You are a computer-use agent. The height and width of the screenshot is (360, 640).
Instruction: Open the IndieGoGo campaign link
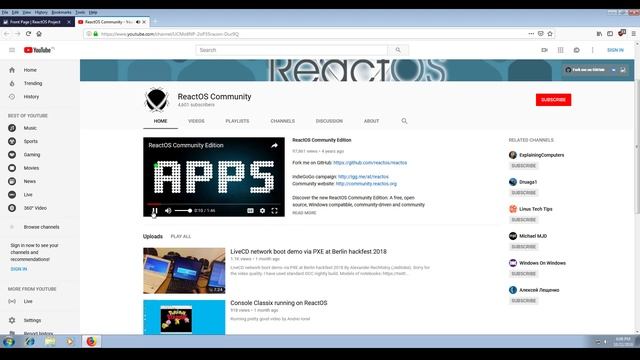click(363, 177)
